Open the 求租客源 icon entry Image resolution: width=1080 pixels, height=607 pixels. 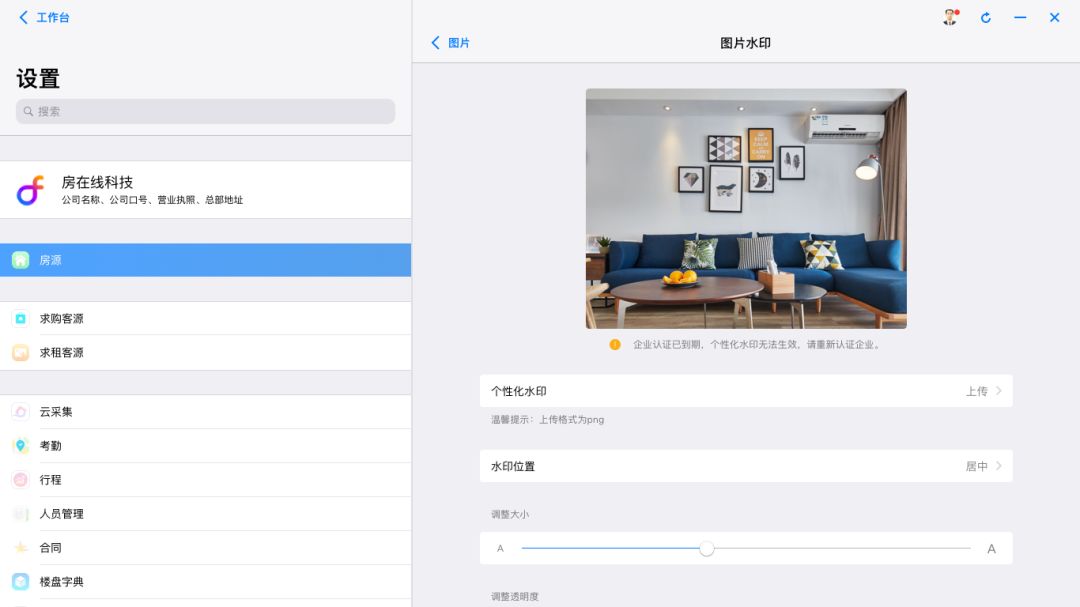point(21,352)
